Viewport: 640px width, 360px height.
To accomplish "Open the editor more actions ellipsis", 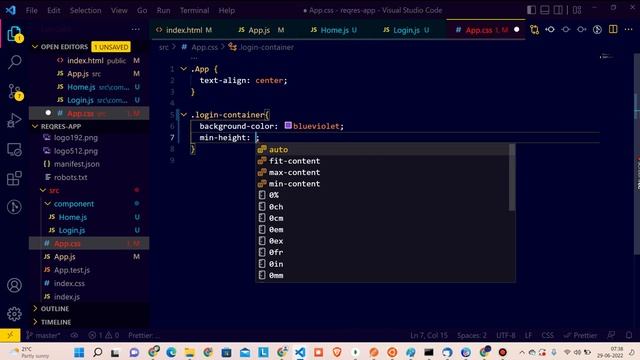I will 629,29.
